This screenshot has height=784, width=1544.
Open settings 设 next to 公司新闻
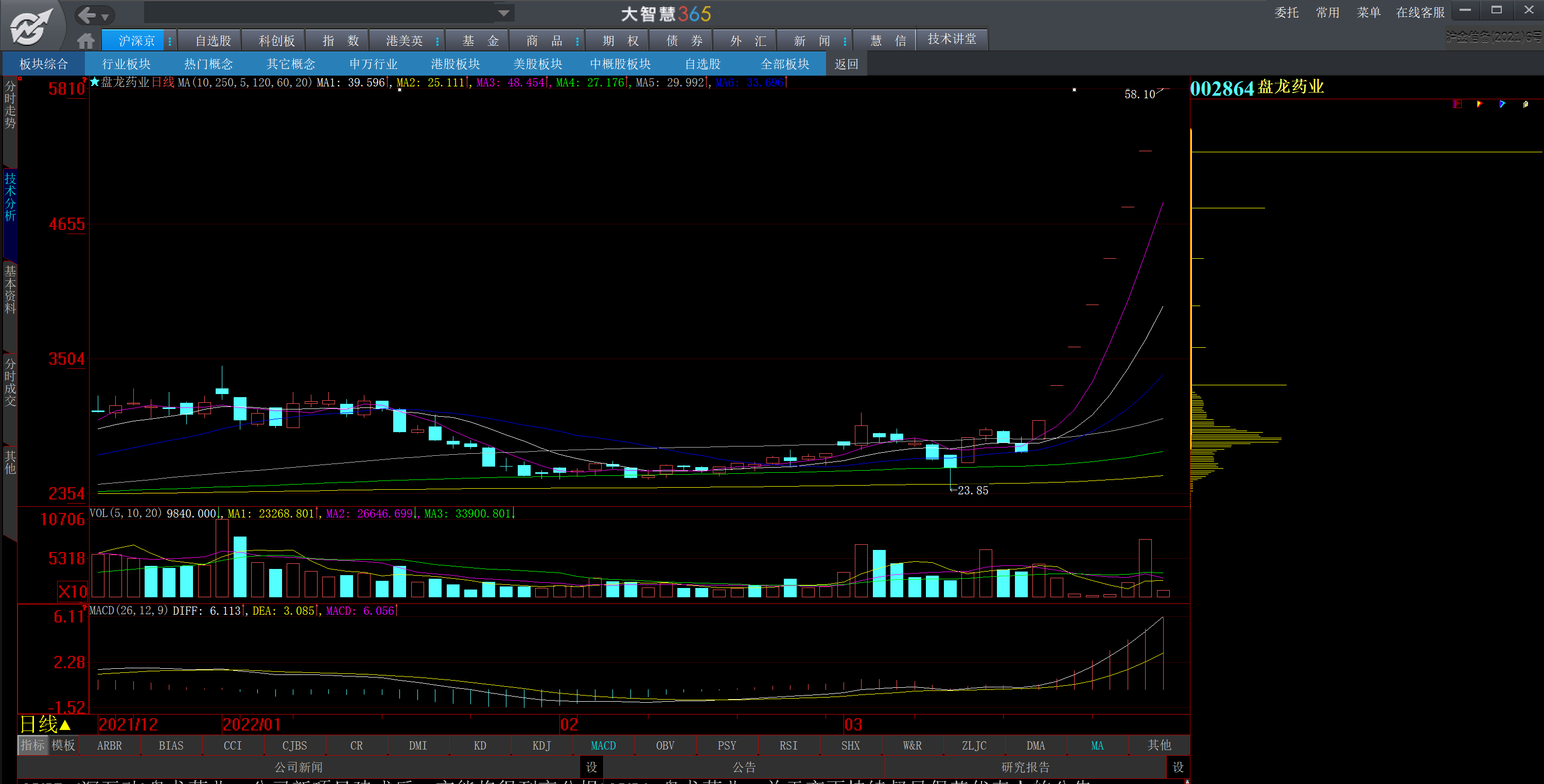[591, 767]
